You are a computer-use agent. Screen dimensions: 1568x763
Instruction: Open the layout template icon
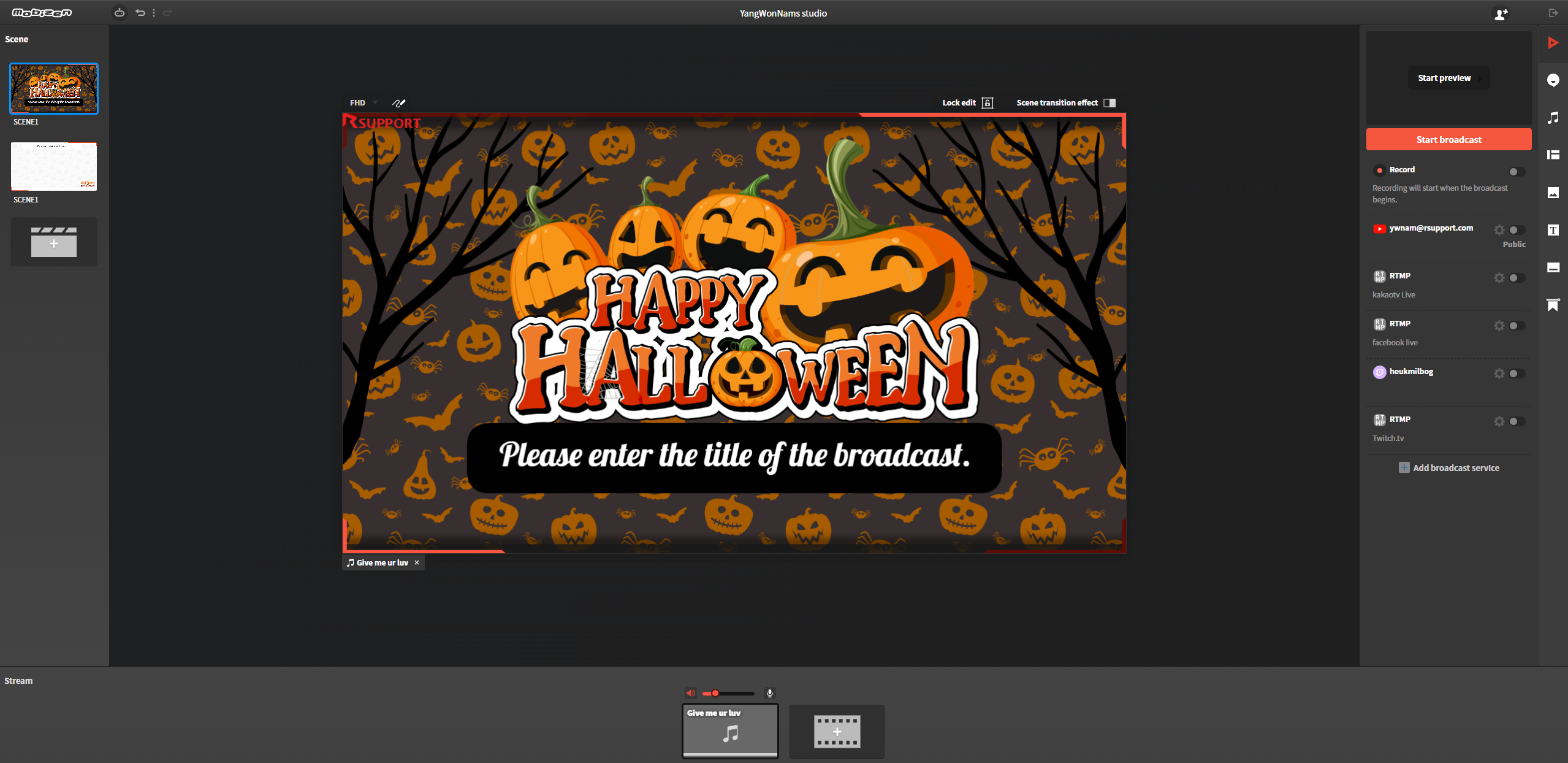(x=1553, y=155)
